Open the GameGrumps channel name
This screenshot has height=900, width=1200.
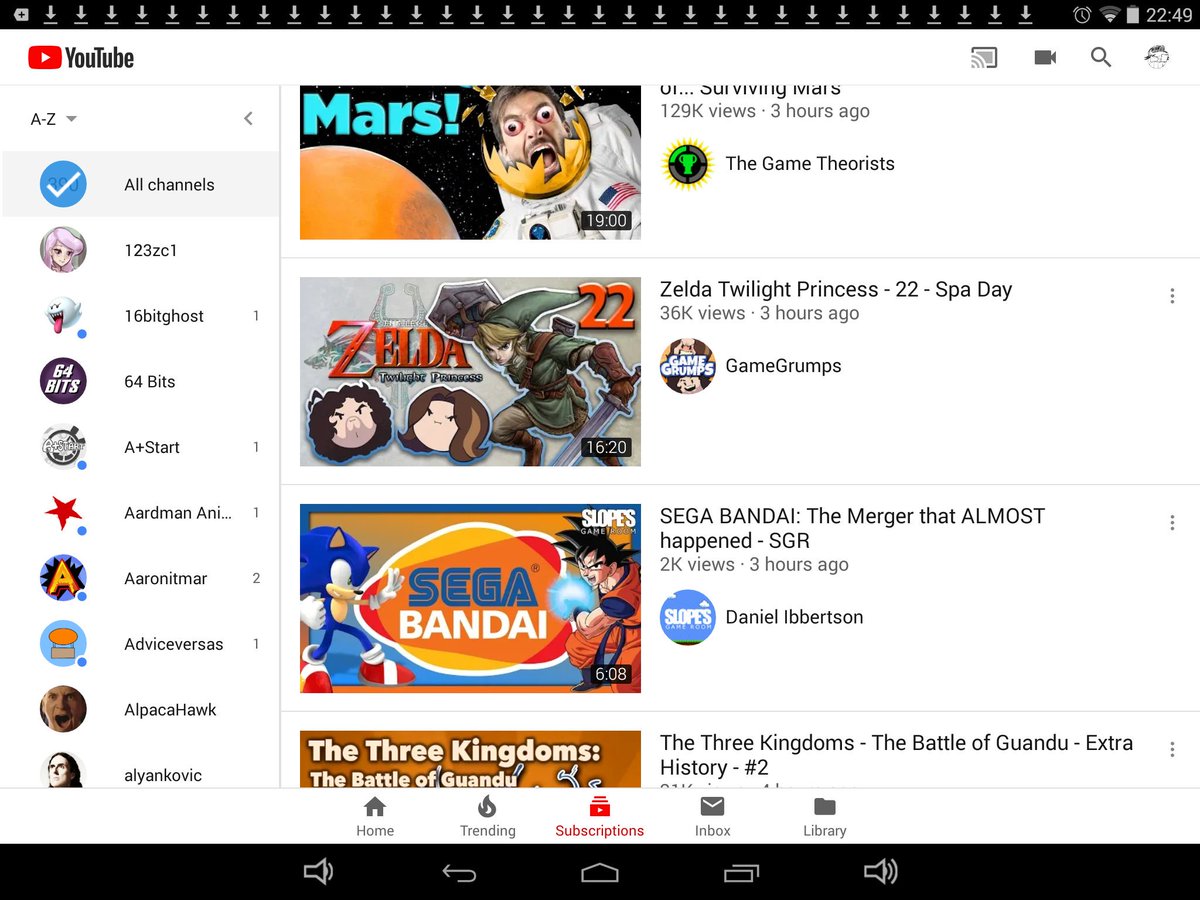click(x=783, y=366)
